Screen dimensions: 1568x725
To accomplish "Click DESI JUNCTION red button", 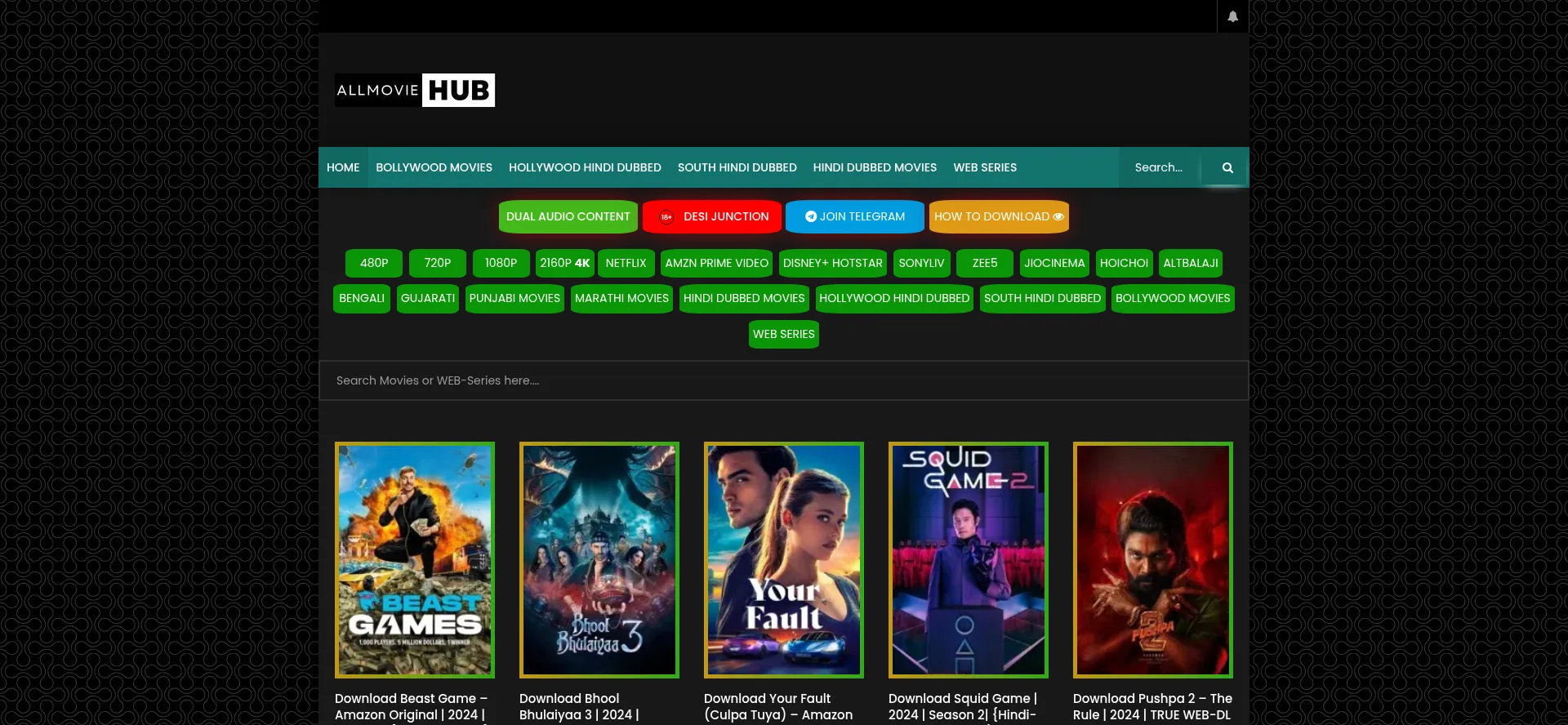I will (x=712, y=216).
